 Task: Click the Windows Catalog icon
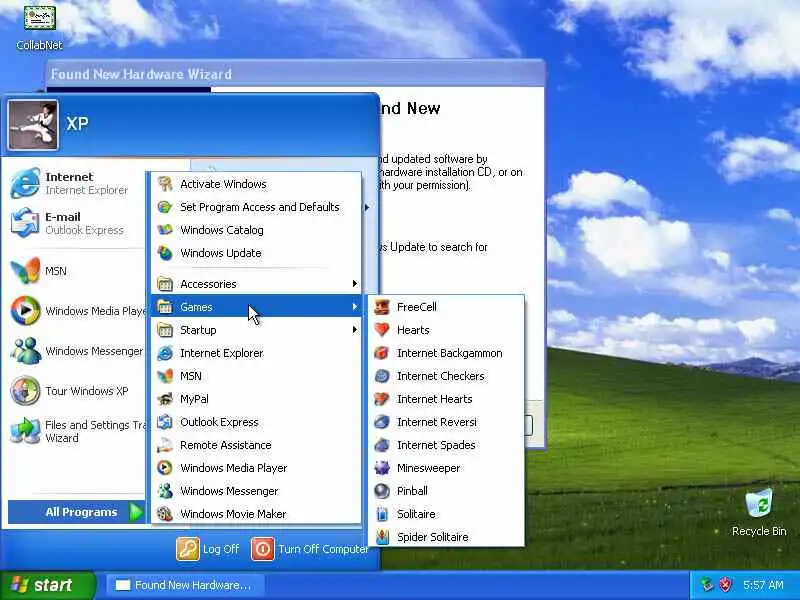point(165,230)
